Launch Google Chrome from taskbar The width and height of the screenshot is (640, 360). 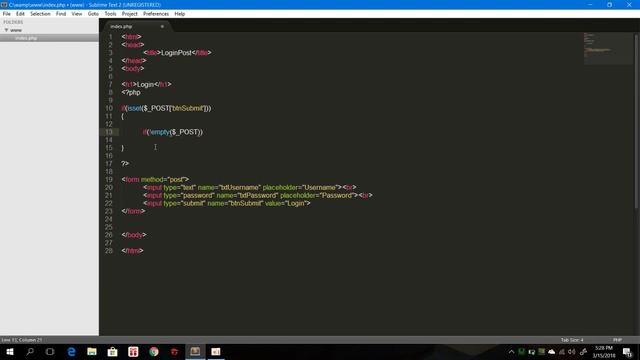[x=154, y=351]
